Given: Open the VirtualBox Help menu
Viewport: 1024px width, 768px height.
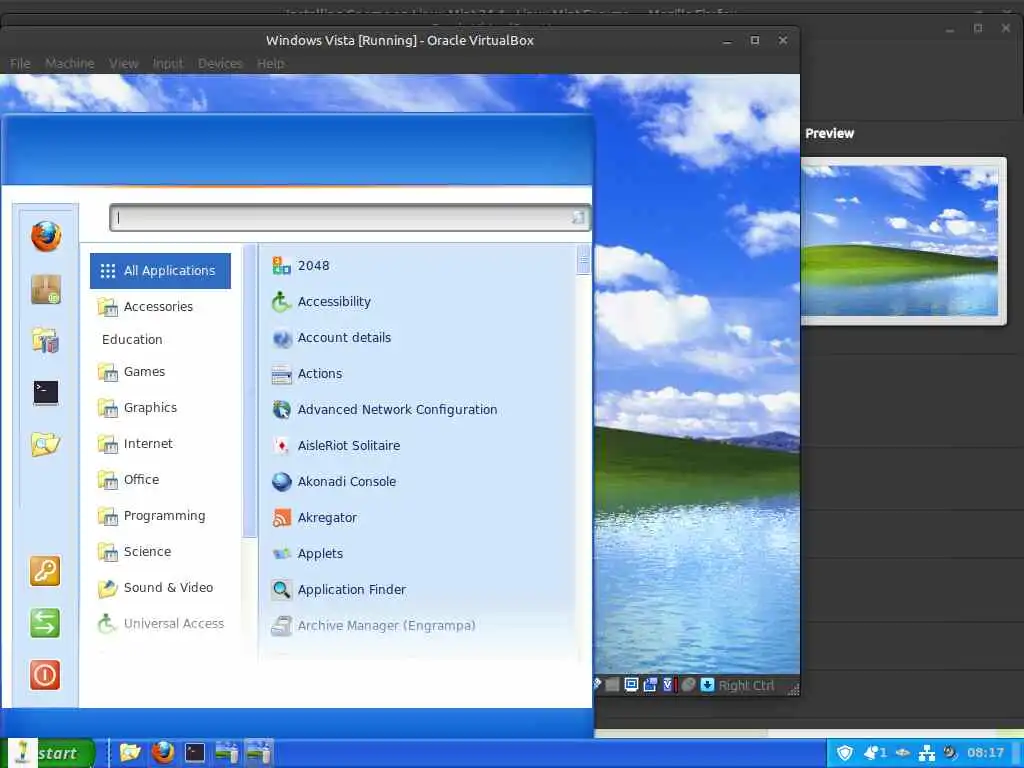Looking at the screenshot, I should 270,63.
